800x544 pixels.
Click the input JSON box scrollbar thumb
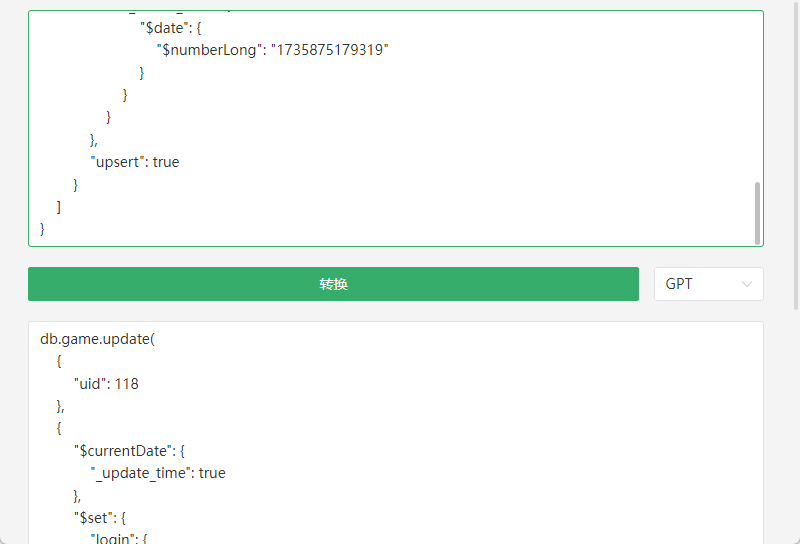coord(757,213)
